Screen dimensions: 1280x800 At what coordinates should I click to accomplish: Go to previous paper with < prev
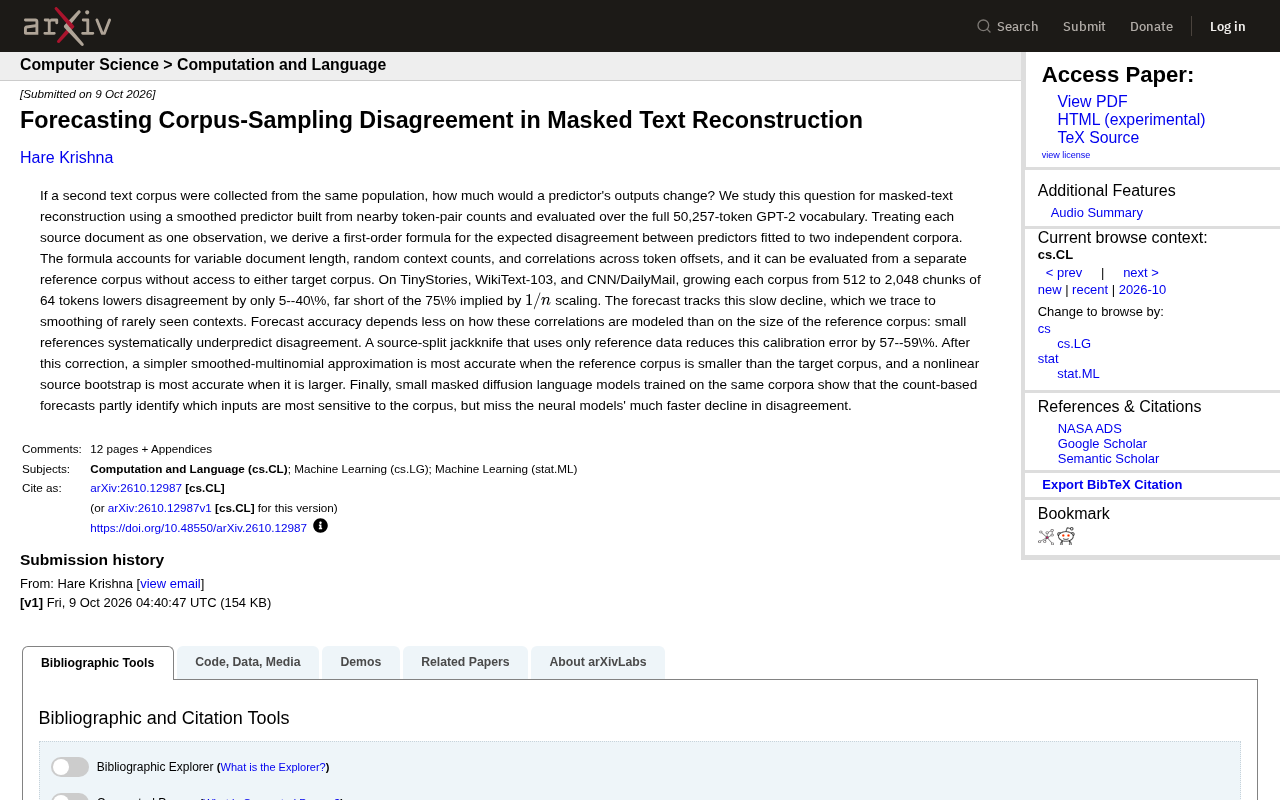pos(1064,273)
